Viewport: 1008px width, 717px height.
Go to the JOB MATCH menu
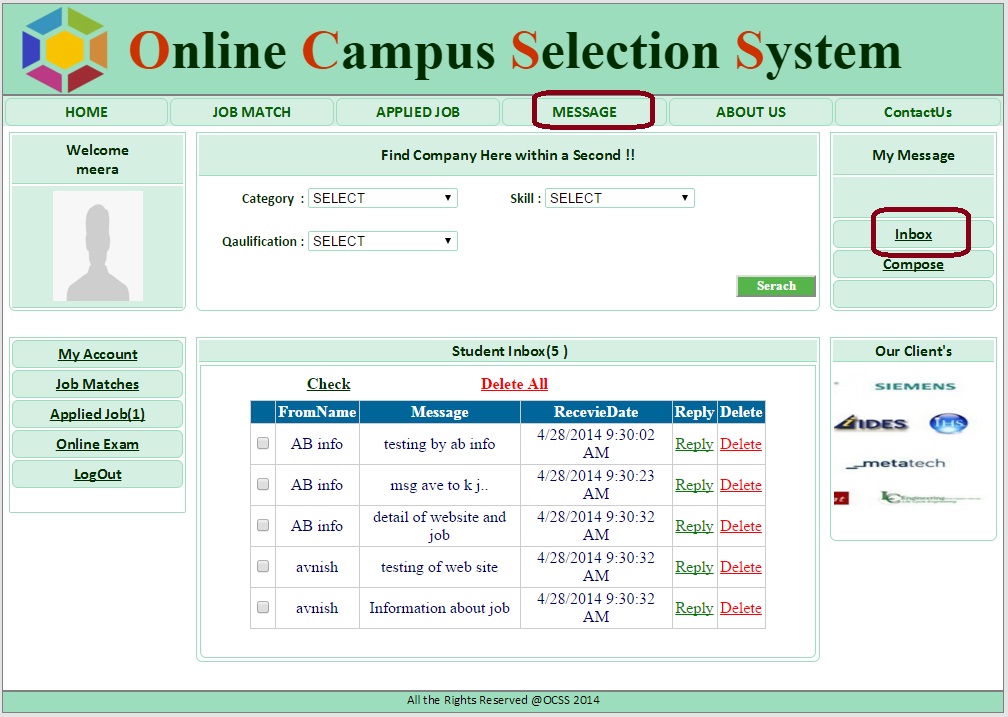252,112
